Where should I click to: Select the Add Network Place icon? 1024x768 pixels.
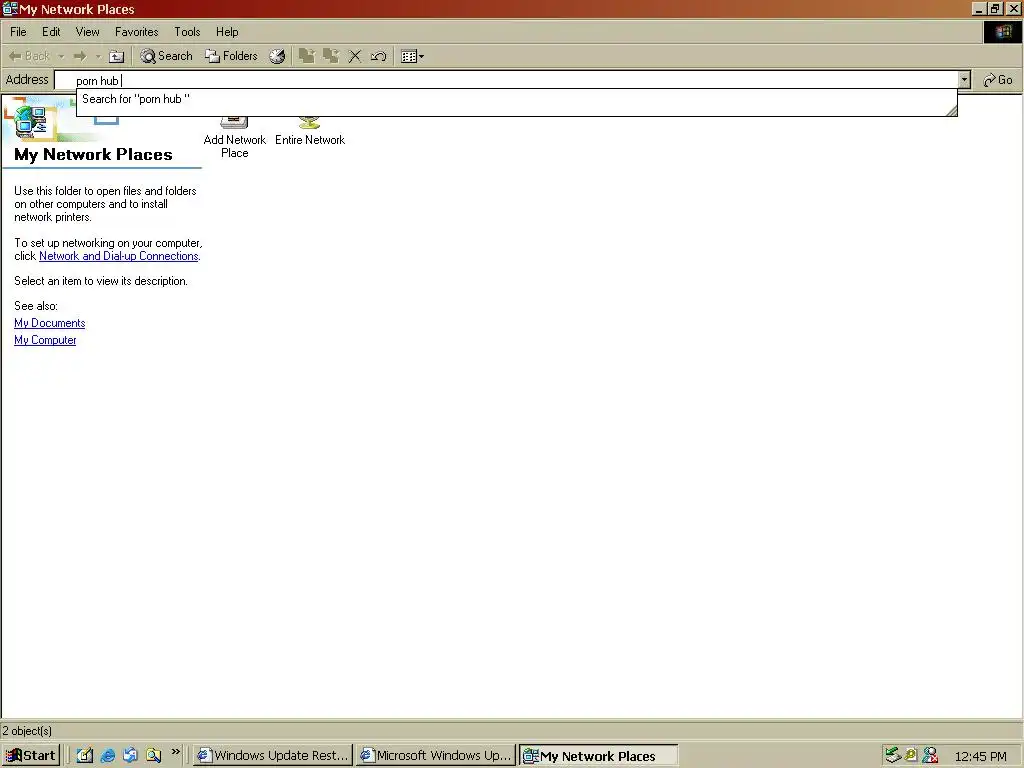[x=234, y=138]
